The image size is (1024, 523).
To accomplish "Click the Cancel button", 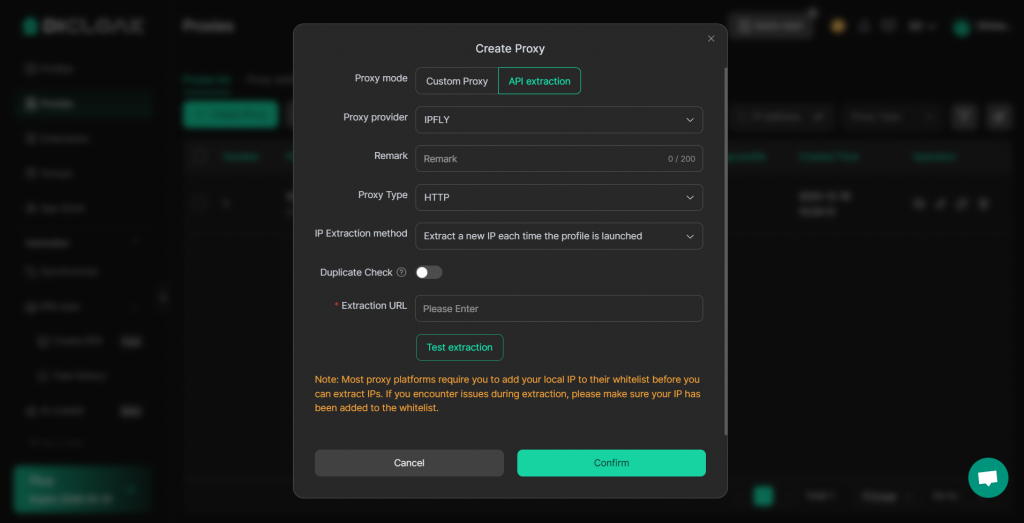I will [409, 463].
